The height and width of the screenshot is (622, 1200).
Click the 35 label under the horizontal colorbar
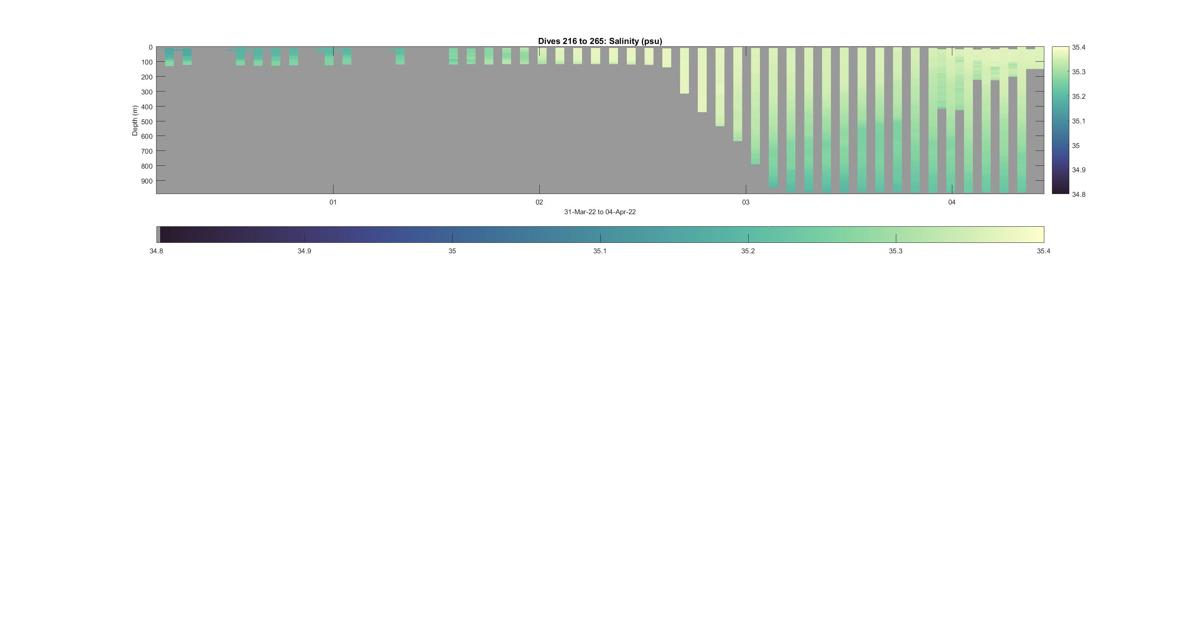point(452,251)
